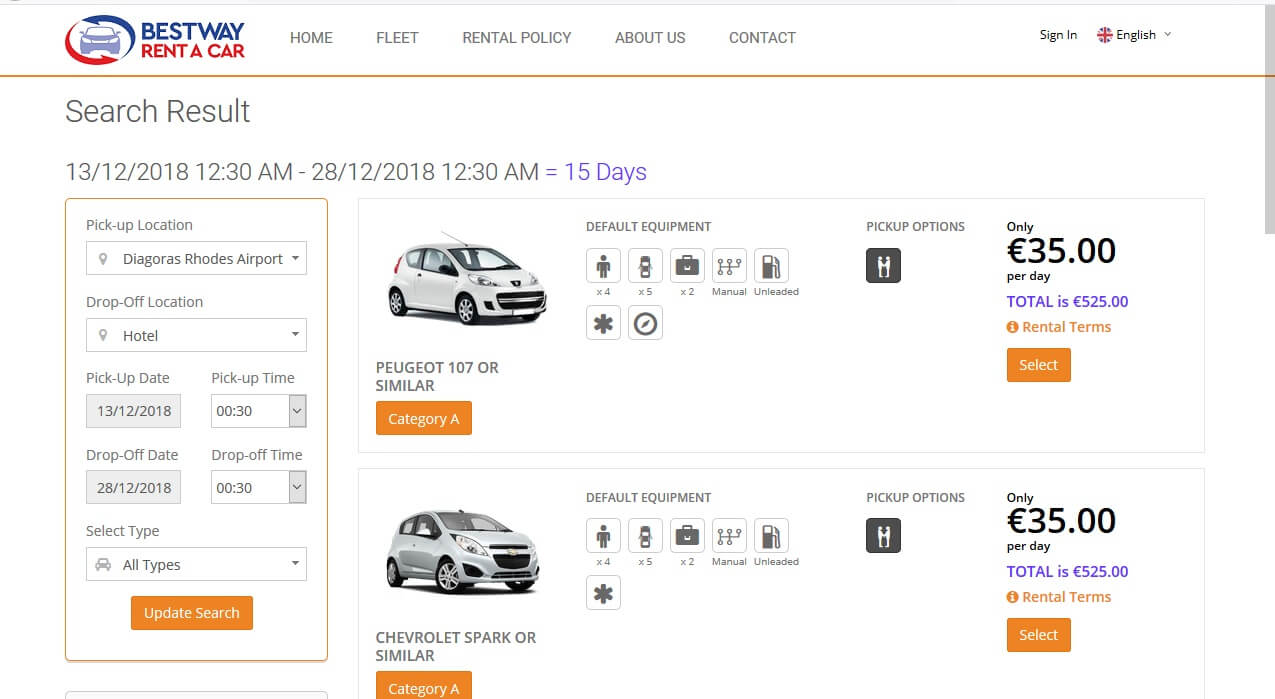Click the Category A button under Peugeot 107

click(424, 418)
